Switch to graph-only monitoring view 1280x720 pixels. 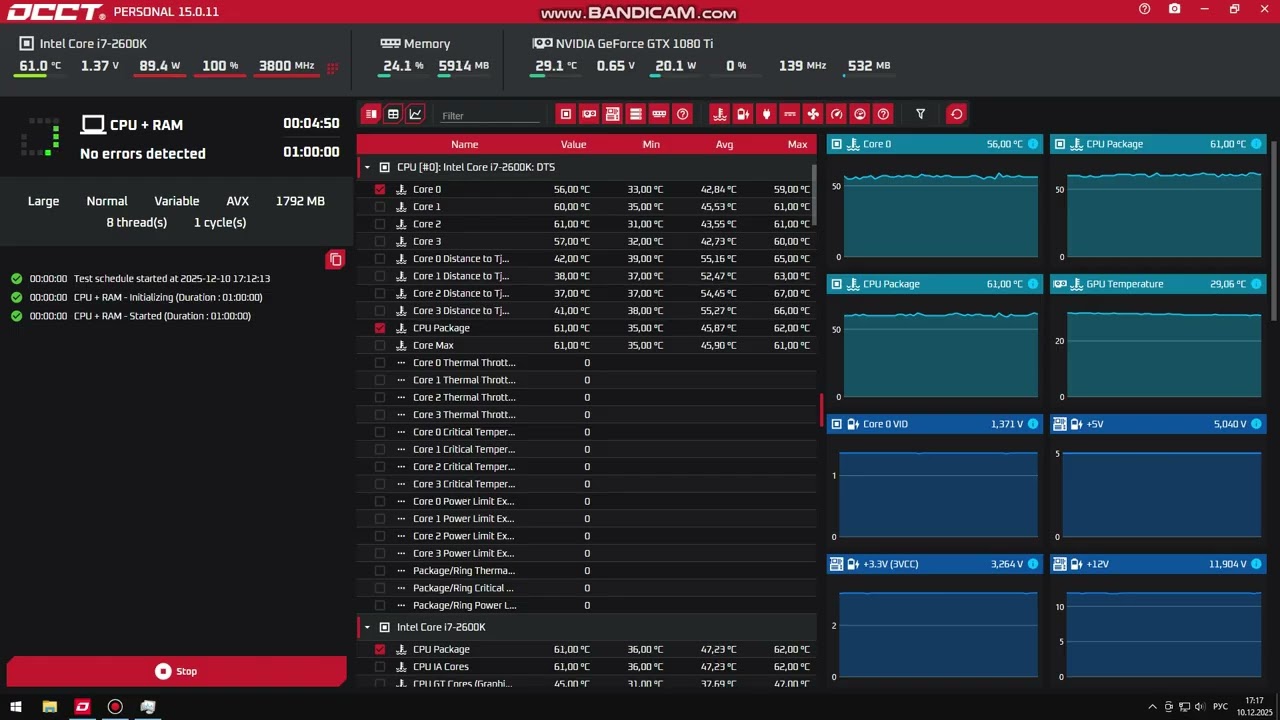pyautogui.click(x=416, y=114)
